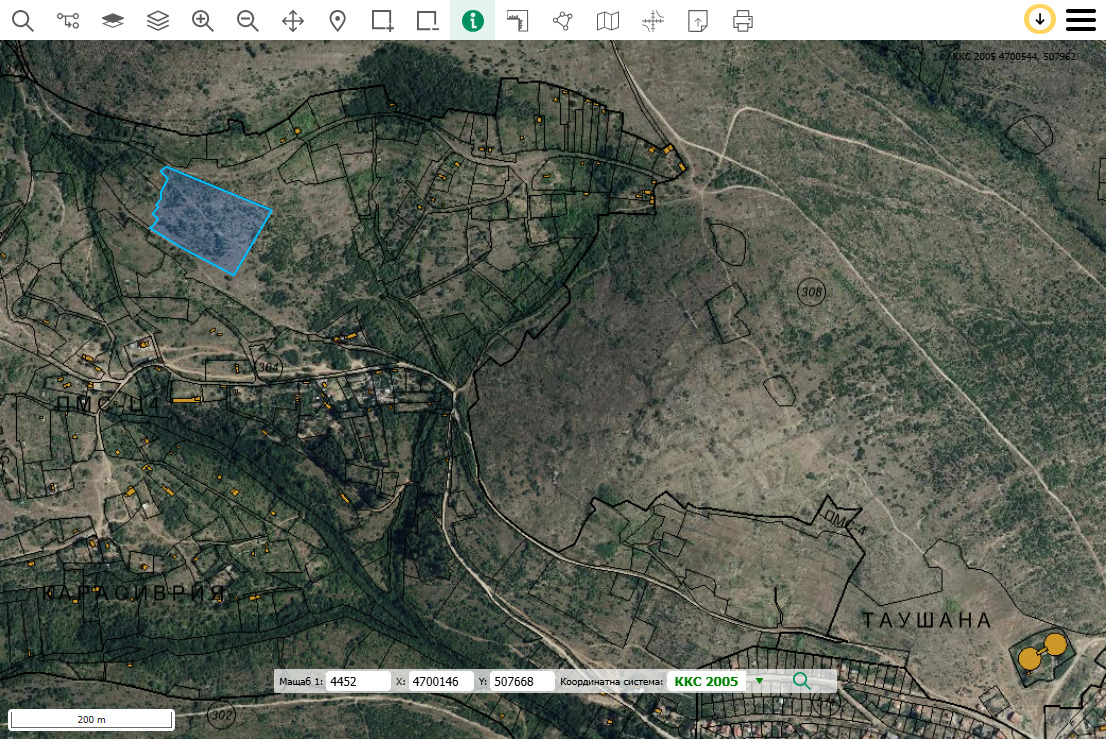The width and height of the screenshot is (1106, 739).
Task: Expand the coordinate system dropdown arrow
Action: [x=759, y=681]
